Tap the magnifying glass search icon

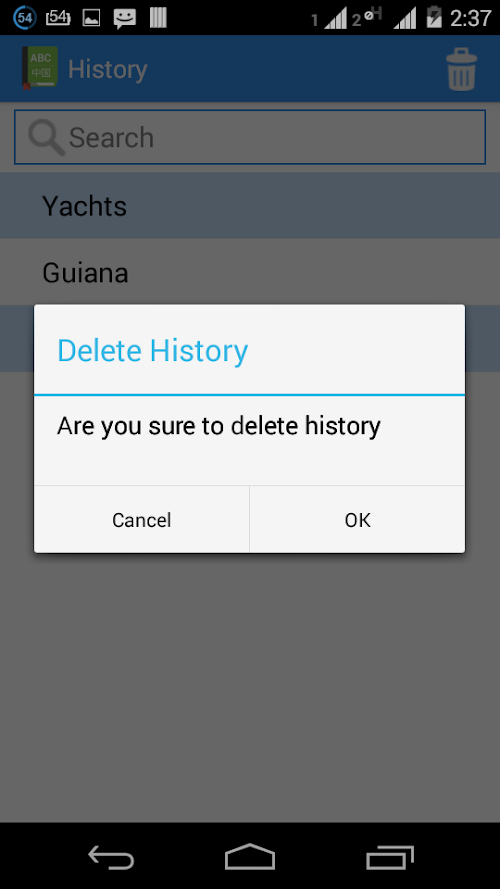[46, 138]
